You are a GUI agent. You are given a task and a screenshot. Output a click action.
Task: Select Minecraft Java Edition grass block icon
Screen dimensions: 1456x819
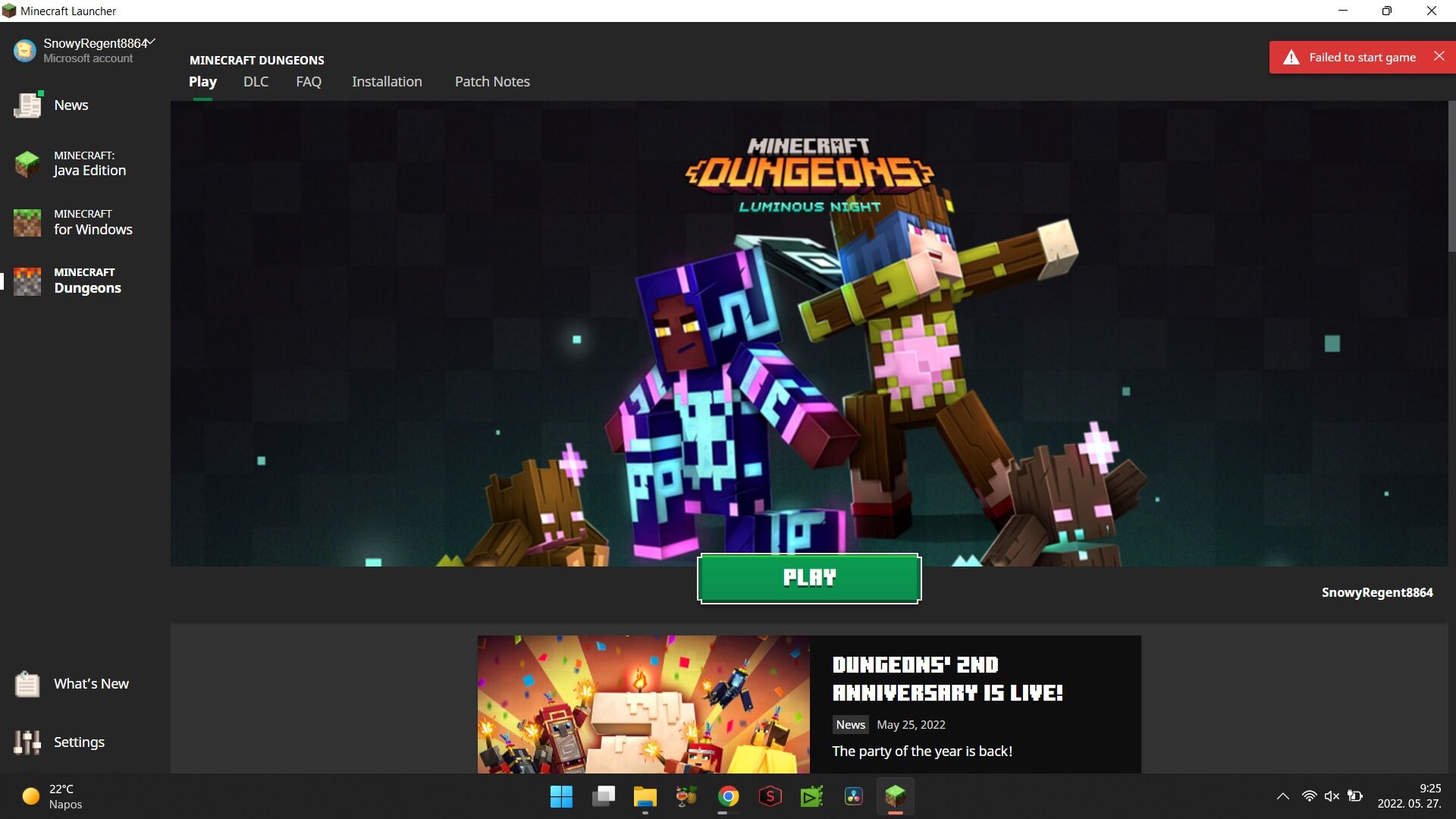point(27,164)
